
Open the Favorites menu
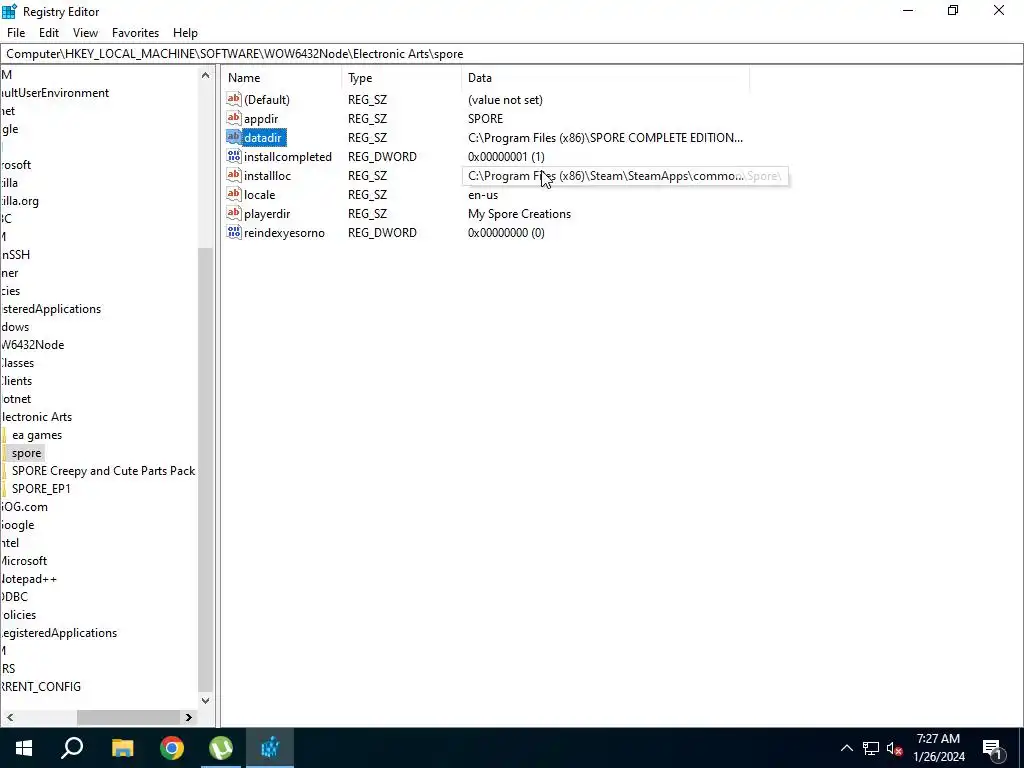pos(135,33)
